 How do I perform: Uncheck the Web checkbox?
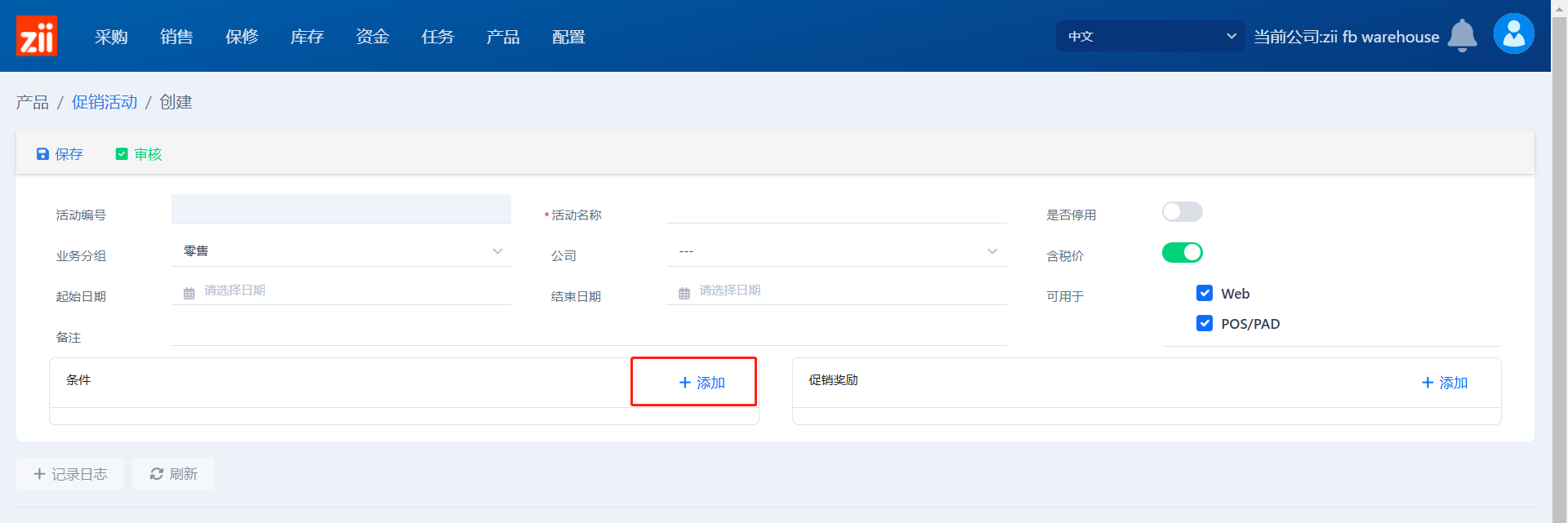1205,293
